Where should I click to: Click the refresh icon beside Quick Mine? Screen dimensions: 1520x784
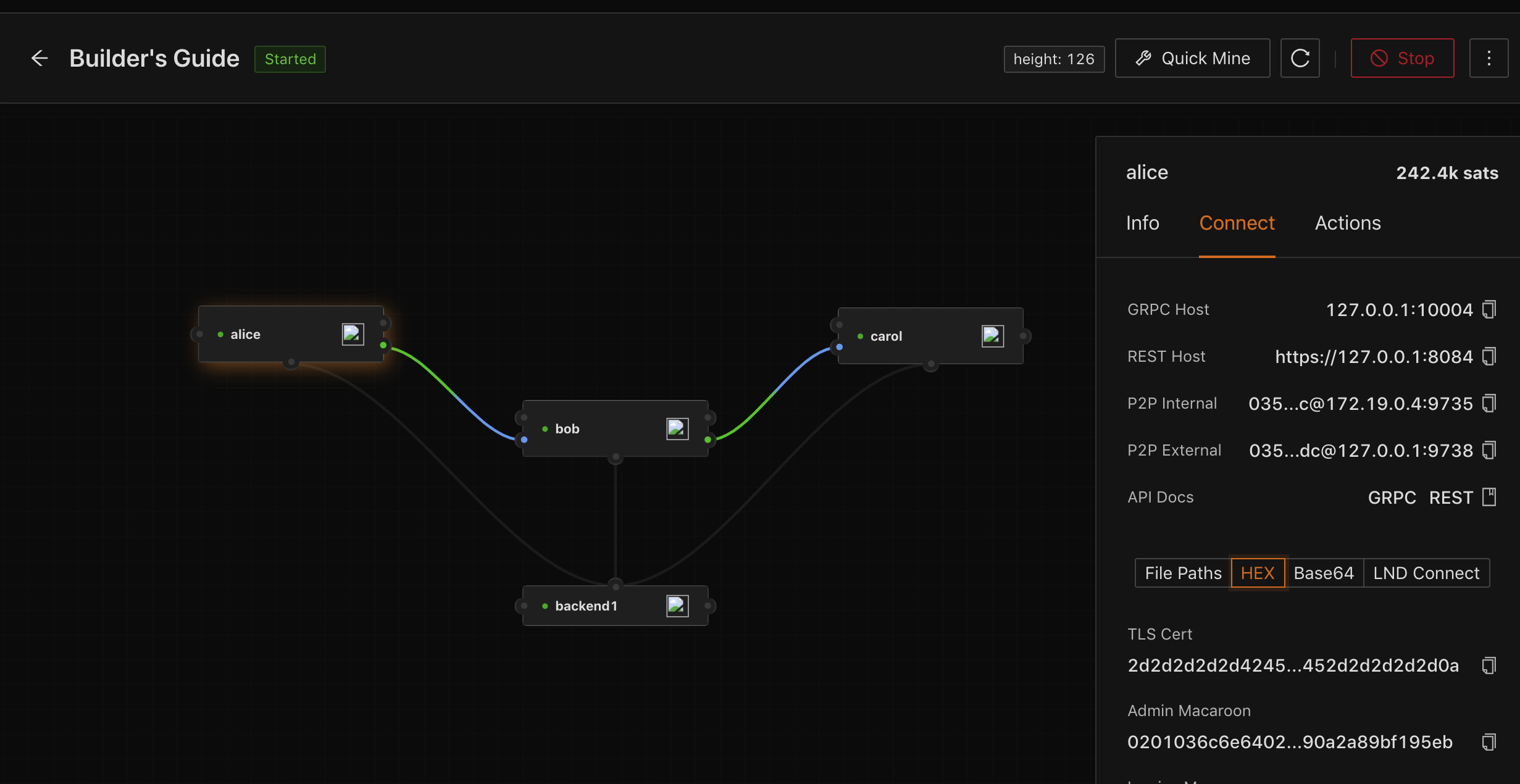click(1300, 58)
